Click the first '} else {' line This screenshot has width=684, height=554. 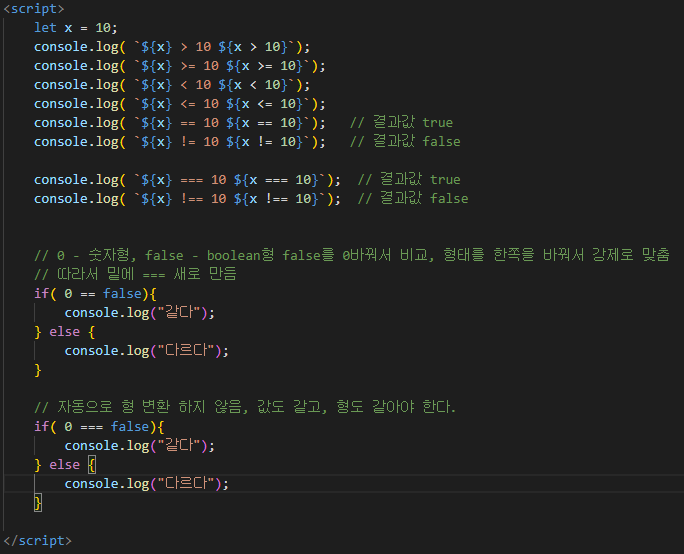point(65,332)
